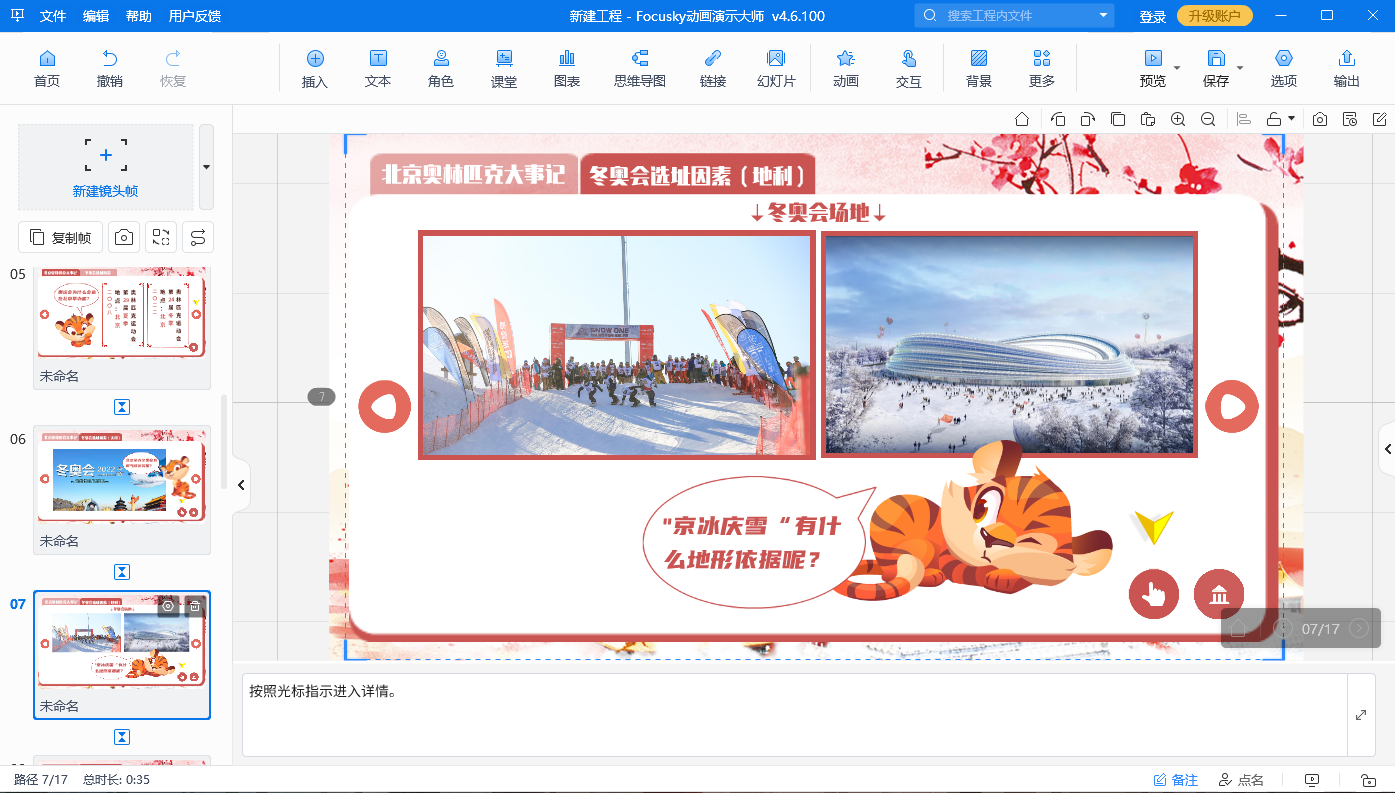Collapse the left frame panel
This screenshot has width=1395, height=793.
[x=241, y=485]
